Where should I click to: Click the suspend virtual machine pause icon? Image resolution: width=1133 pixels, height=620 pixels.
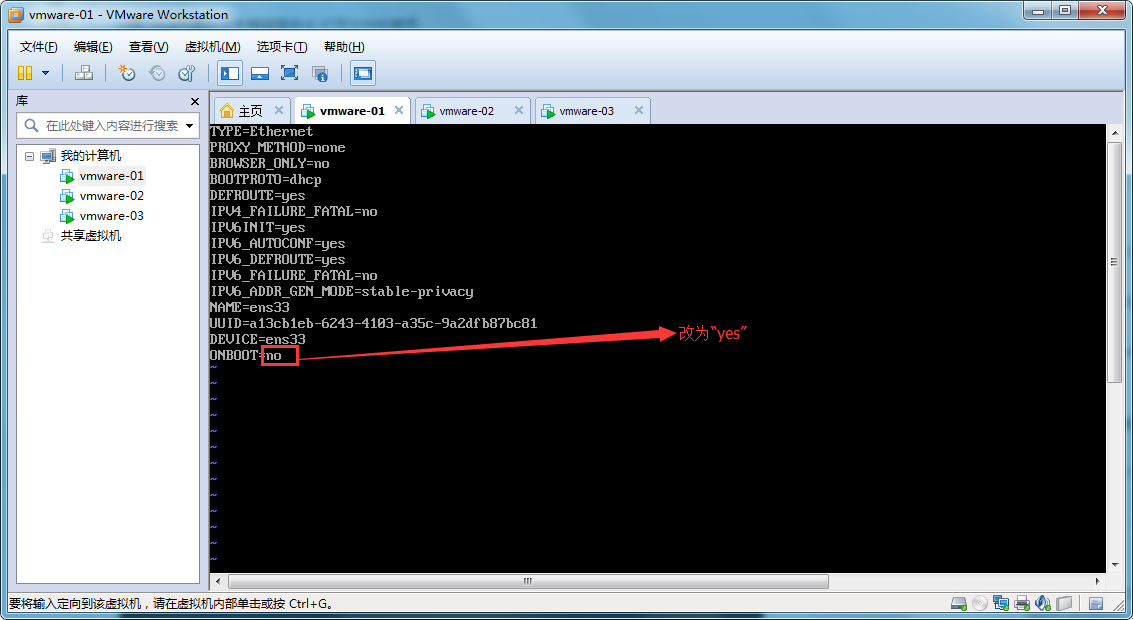(x=25, y=73)
